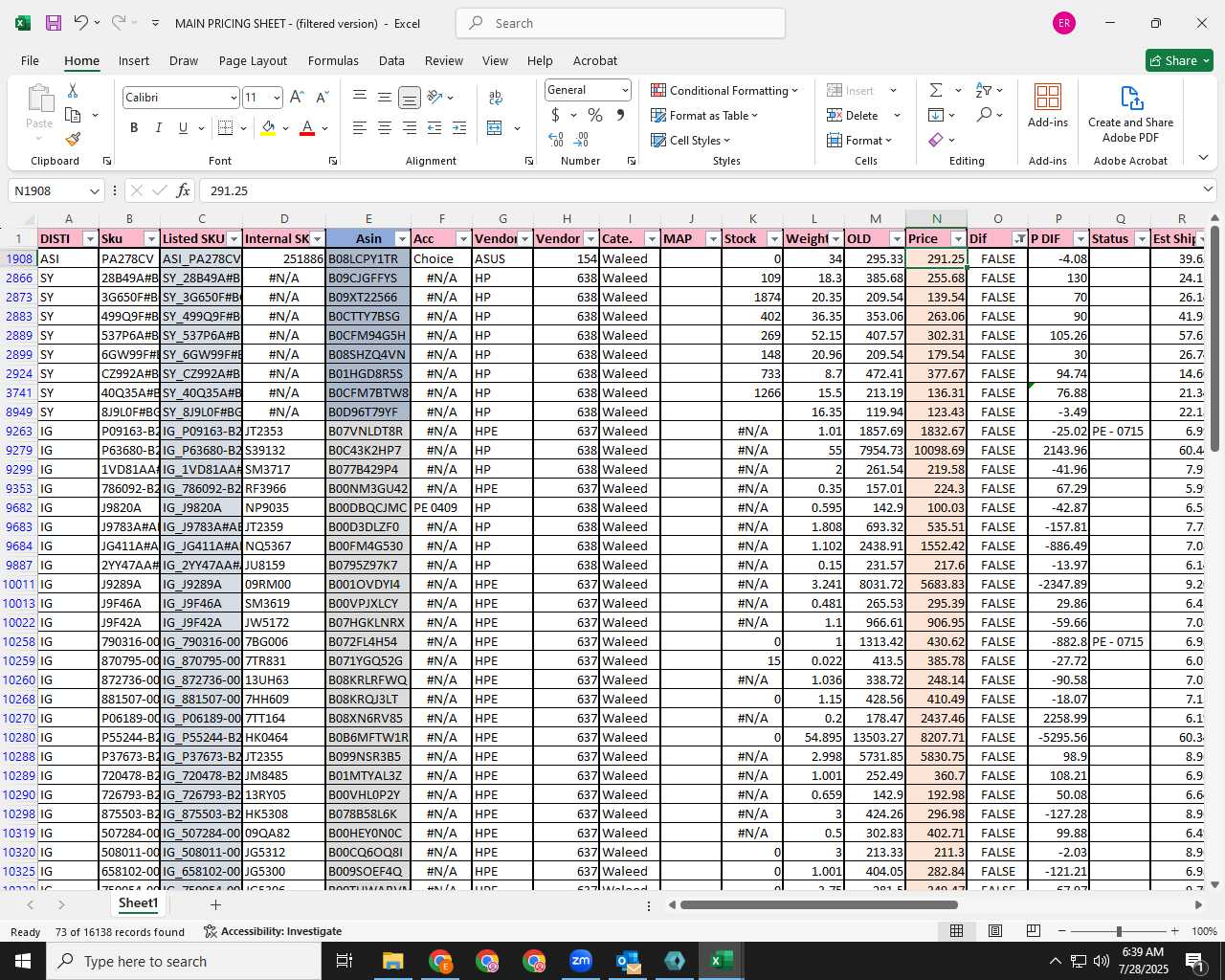Open the File tab
Image resolution: width=1225 pixels, height=980 pixels.
click(30, 60)
